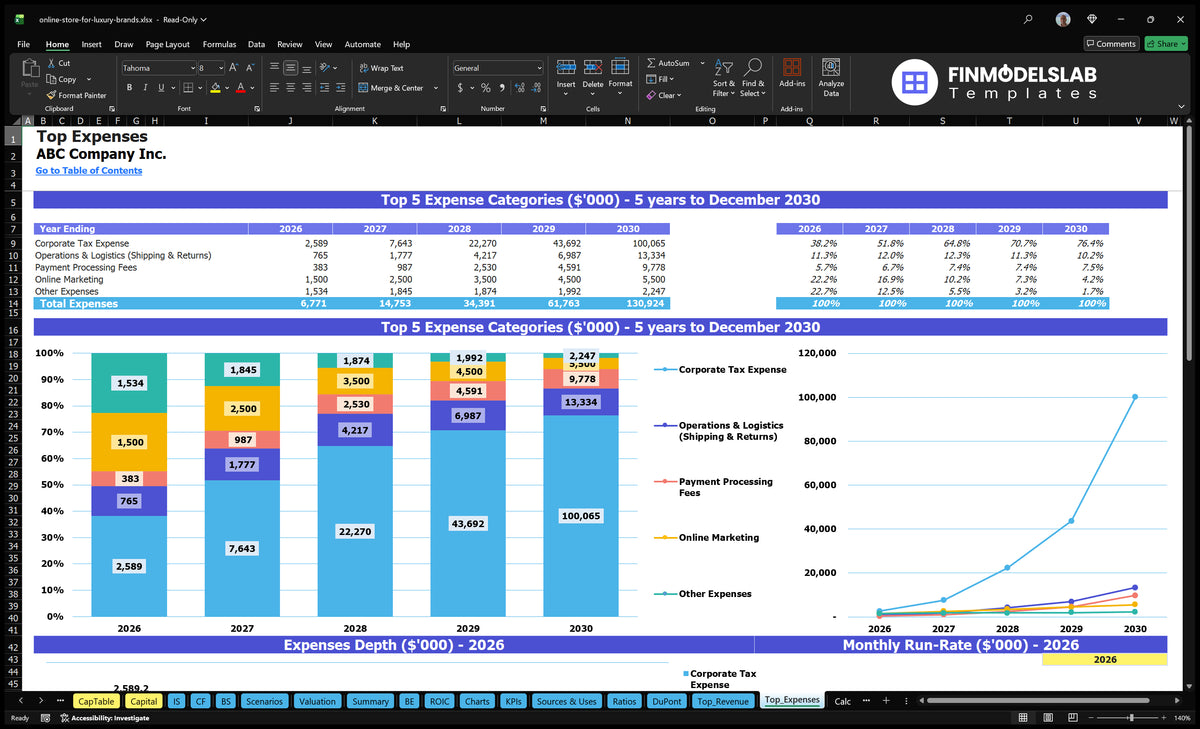Toggle Bold formatting

(x=130, y=88)
